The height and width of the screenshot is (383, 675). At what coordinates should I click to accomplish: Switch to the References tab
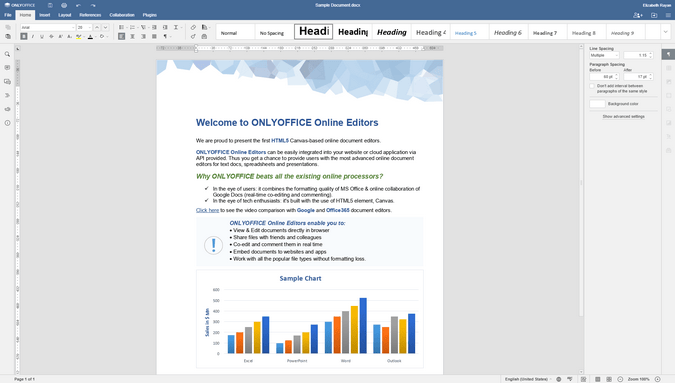click(90, 15)
